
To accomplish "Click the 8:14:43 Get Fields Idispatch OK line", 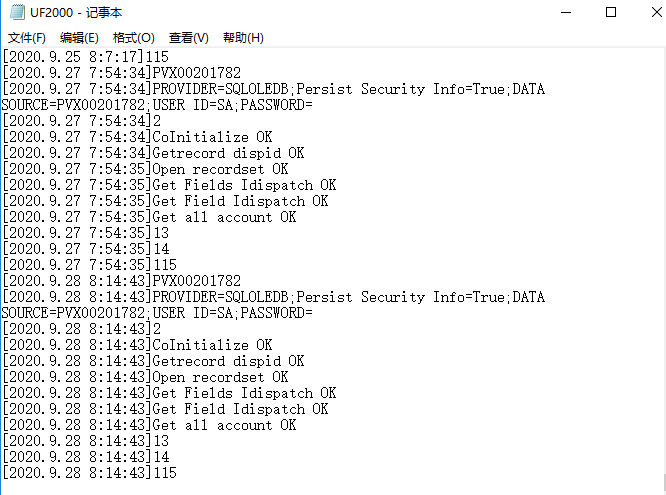I will (169, 393).
